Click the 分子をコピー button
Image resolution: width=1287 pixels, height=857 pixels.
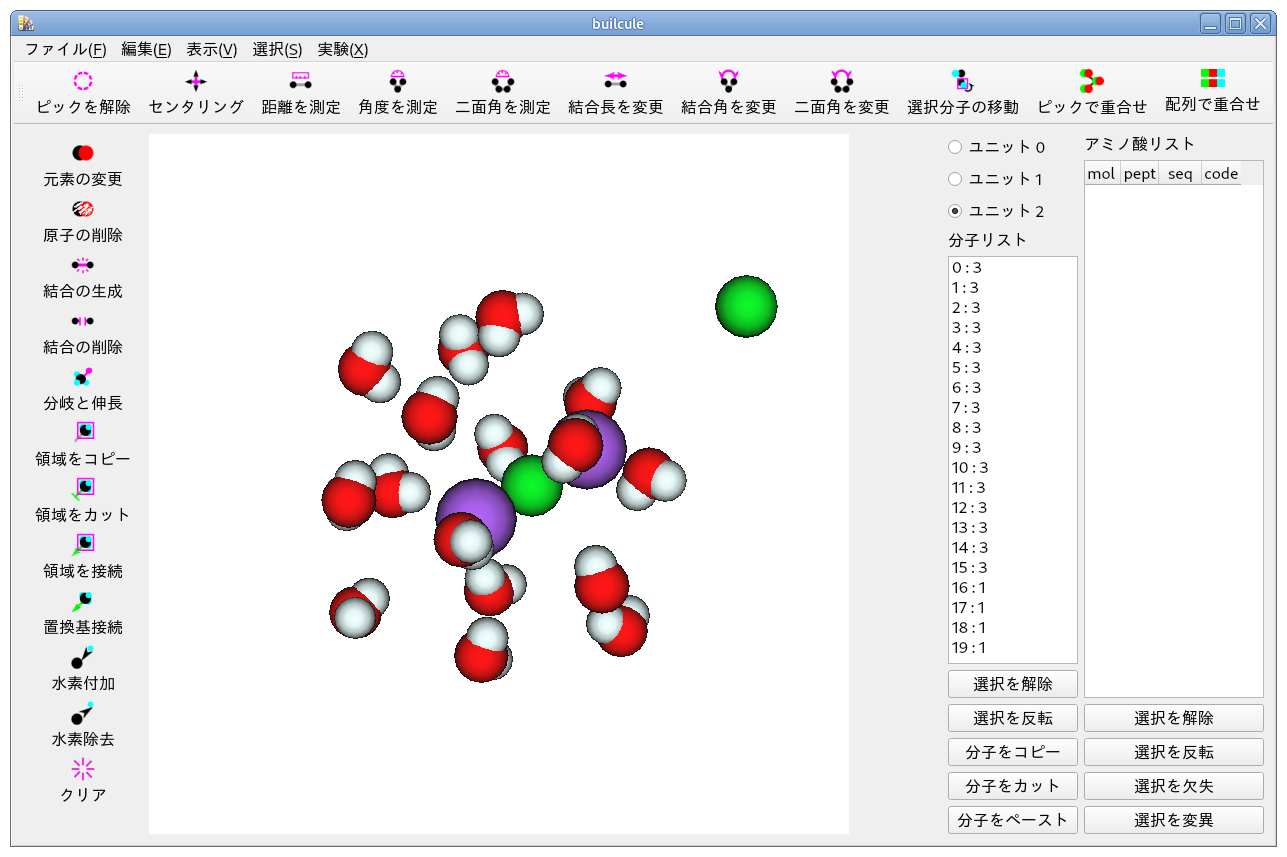pos(1012,752)
